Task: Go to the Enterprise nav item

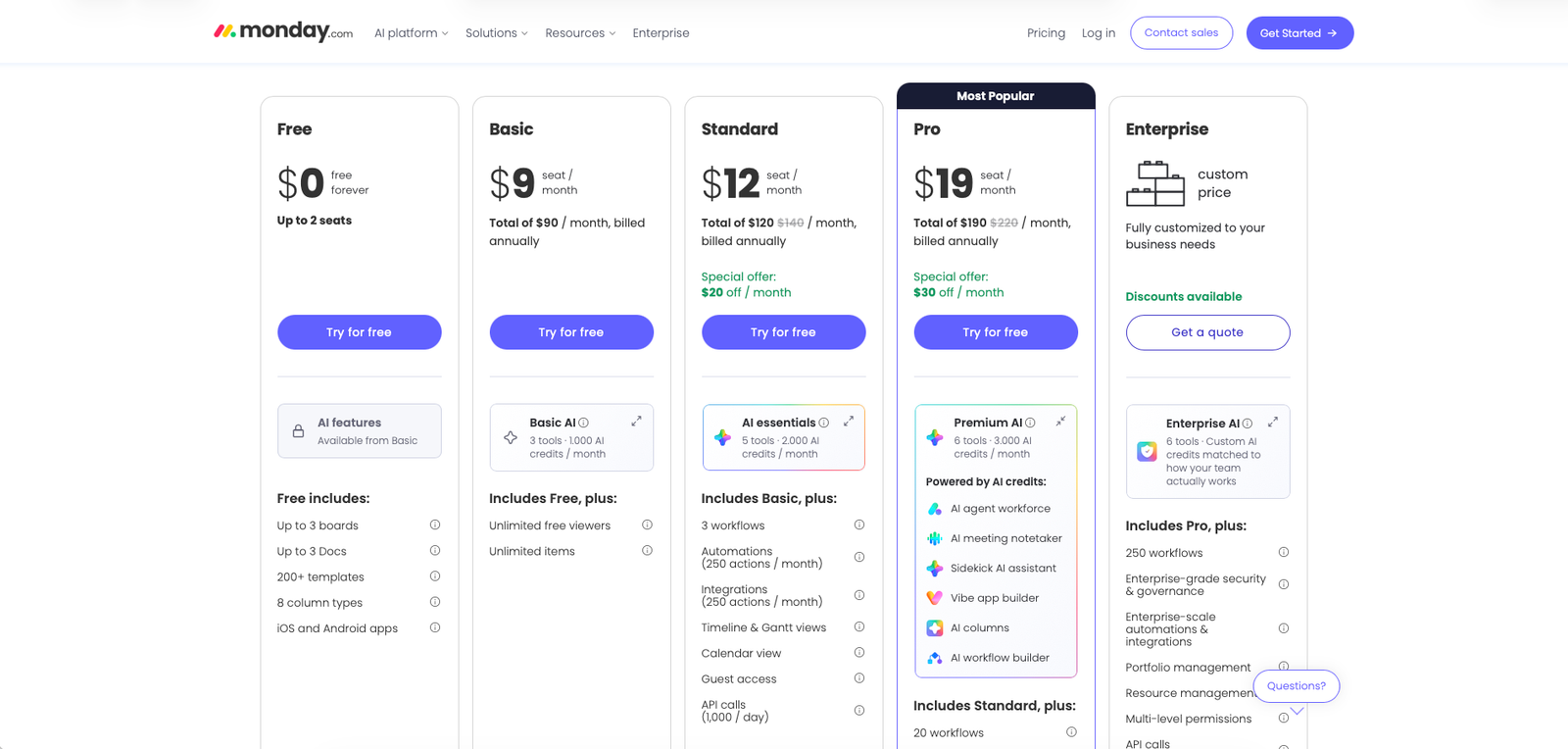Action: point(661,33)
